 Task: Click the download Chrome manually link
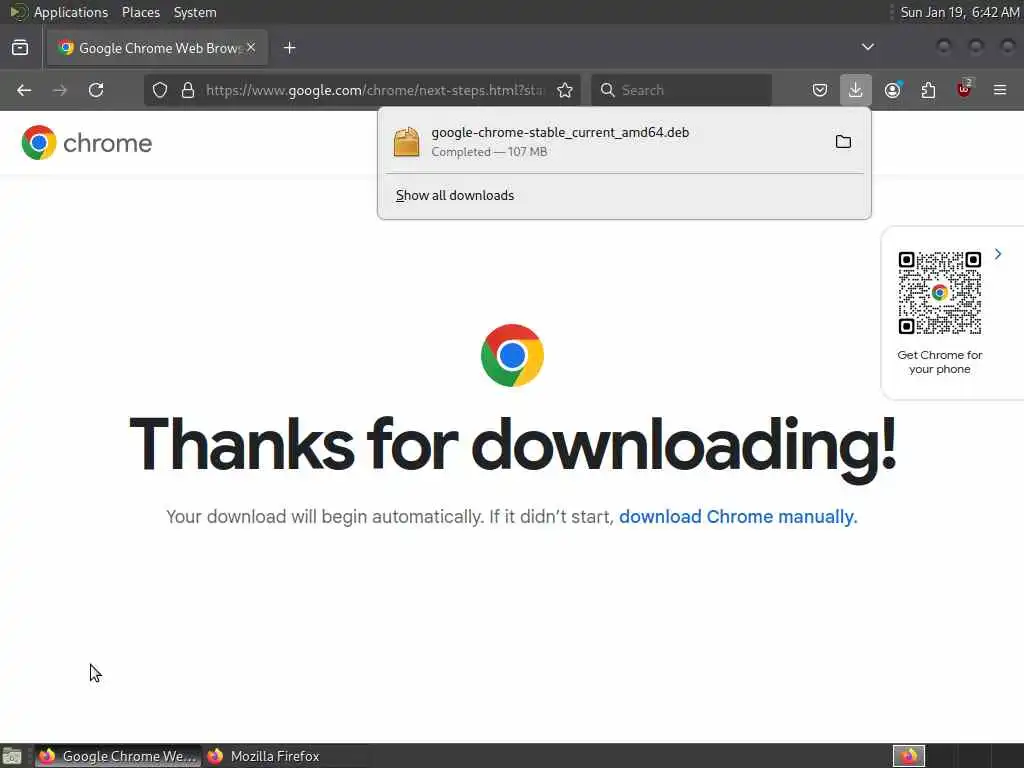[738, 517]
